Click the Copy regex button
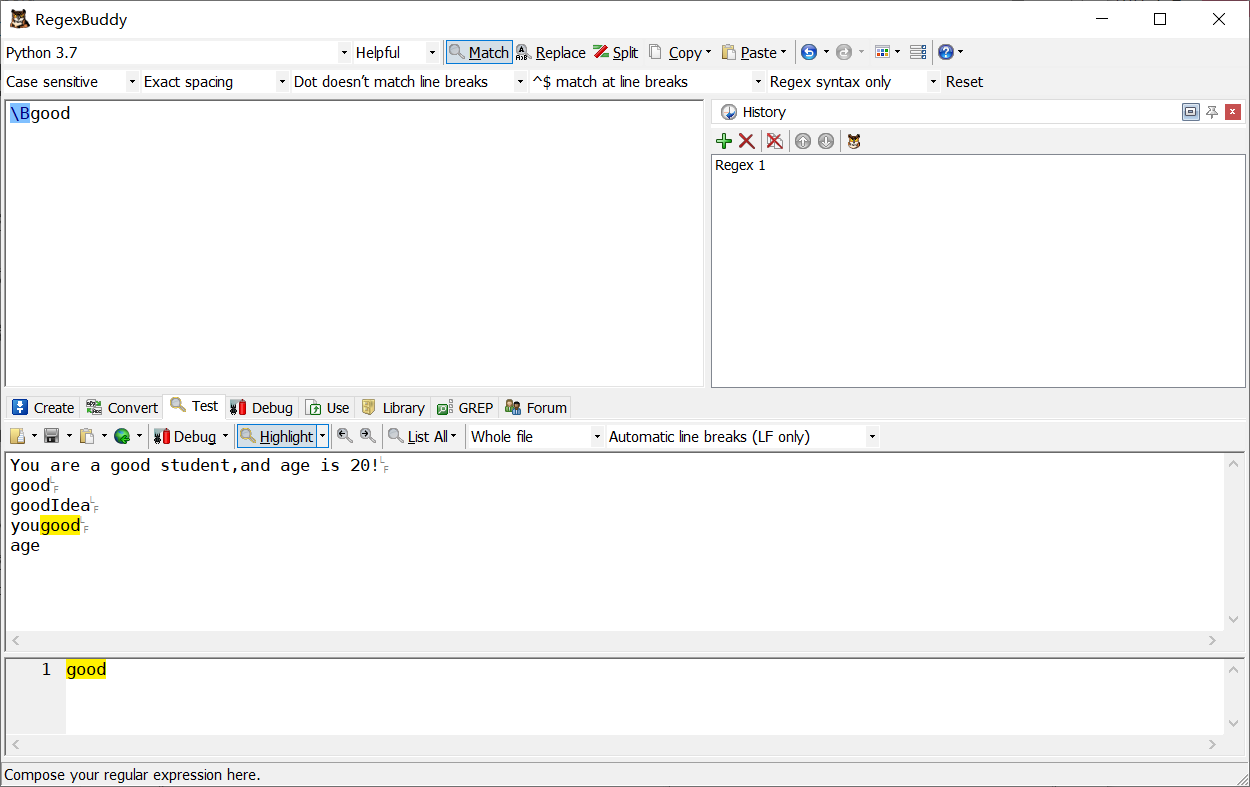Image resolution: width=1250 pixels, height=787 pixels. pos(675,52)
